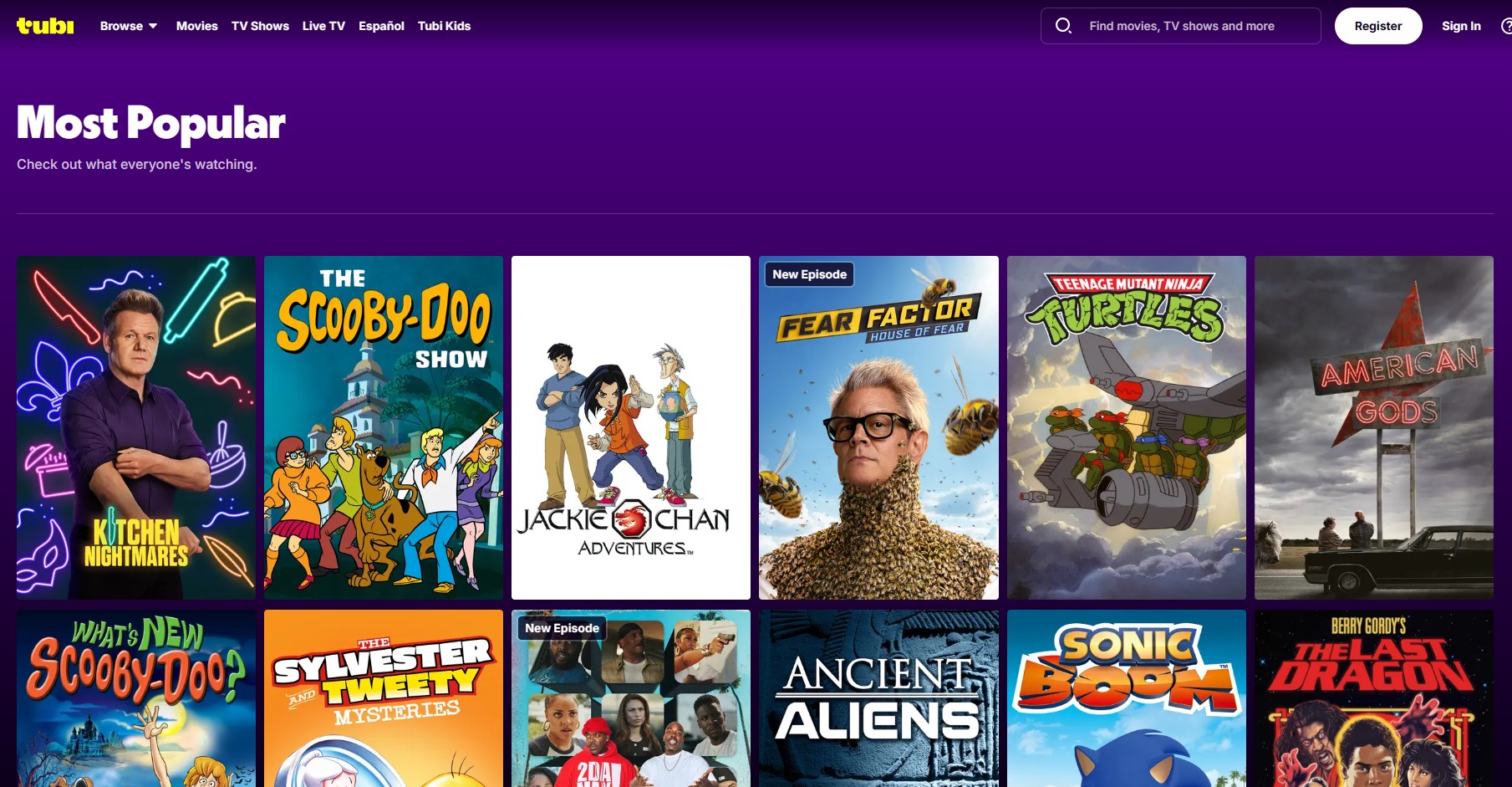Go to TV Shows

pyautogui.click(x=260, y=26)
